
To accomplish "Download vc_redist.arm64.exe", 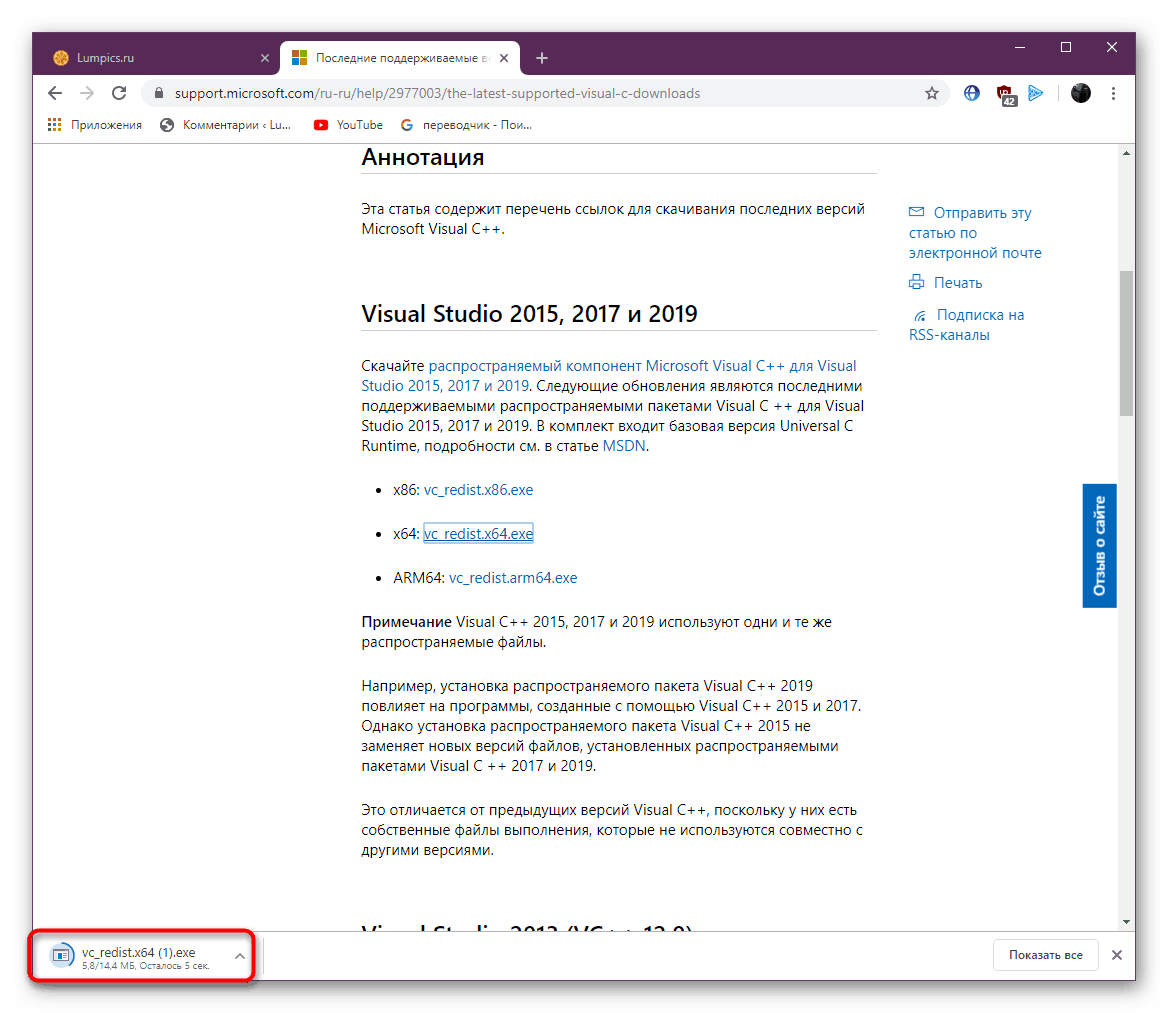I will point(513,578).
